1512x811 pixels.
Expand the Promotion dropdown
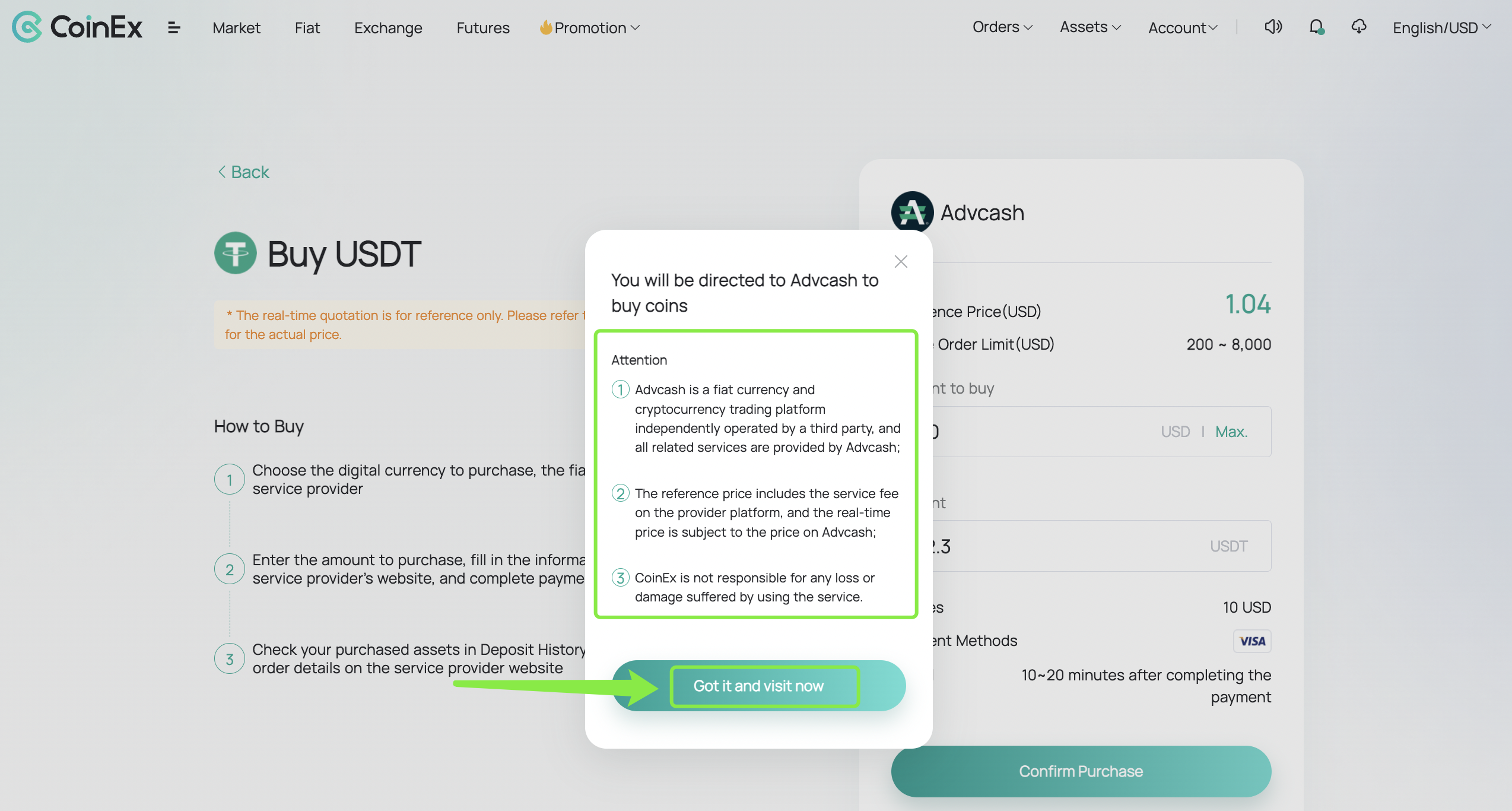pos(590,28)
